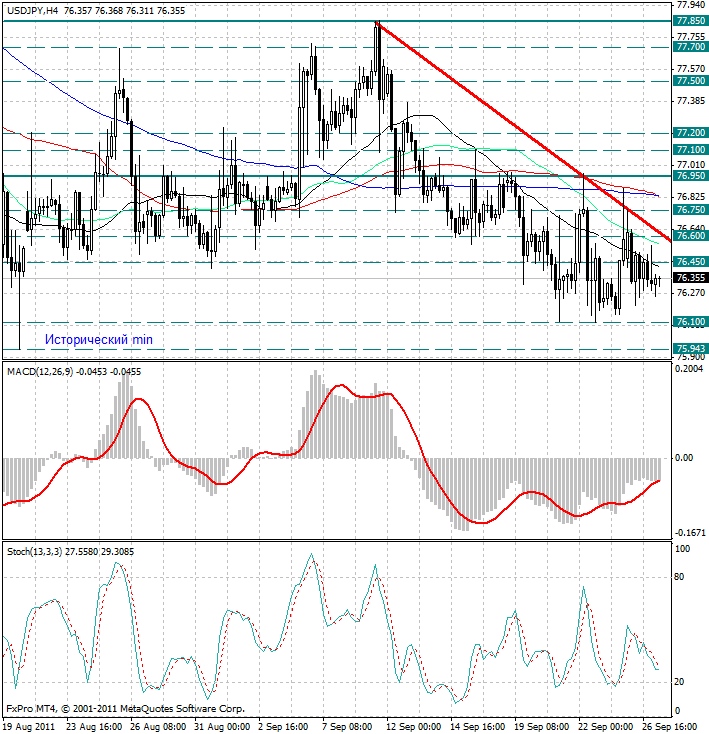
Task: Select the 76.600 price level label
Action: [690, 236]
